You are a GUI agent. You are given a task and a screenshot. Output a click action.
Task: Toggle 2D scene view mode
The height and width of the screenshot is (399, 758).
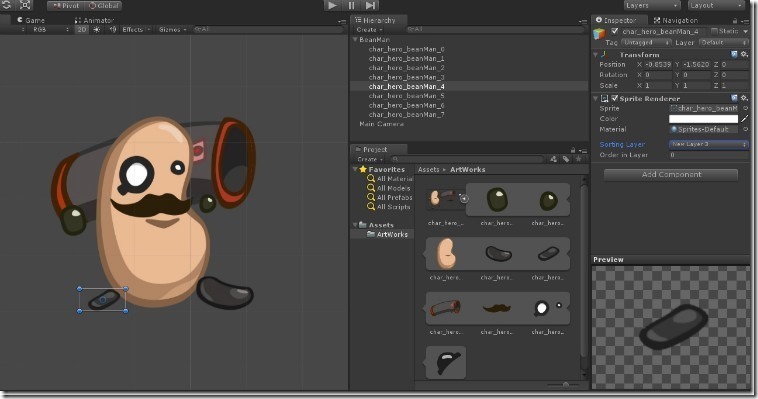click(82, 30)
